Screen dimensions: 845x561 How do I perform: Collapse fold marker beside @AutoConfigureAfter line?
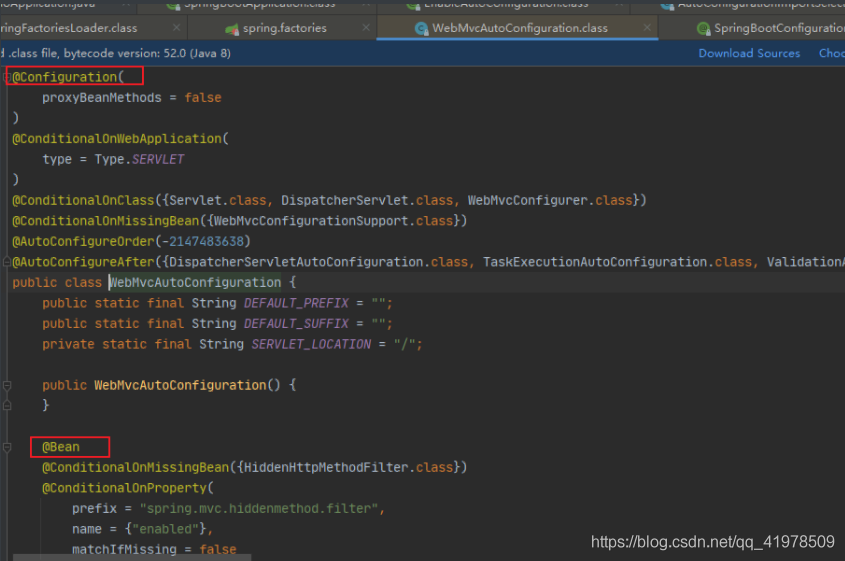7,262
